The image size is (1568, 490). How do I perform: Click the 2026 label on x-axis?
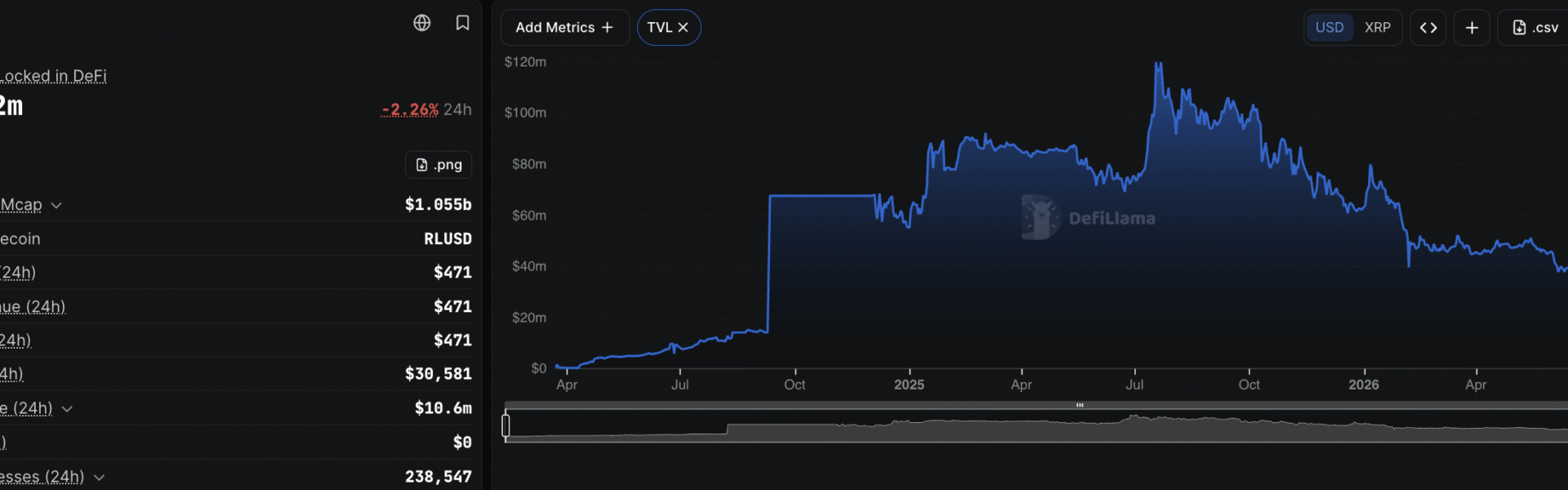pos(1364,385)
